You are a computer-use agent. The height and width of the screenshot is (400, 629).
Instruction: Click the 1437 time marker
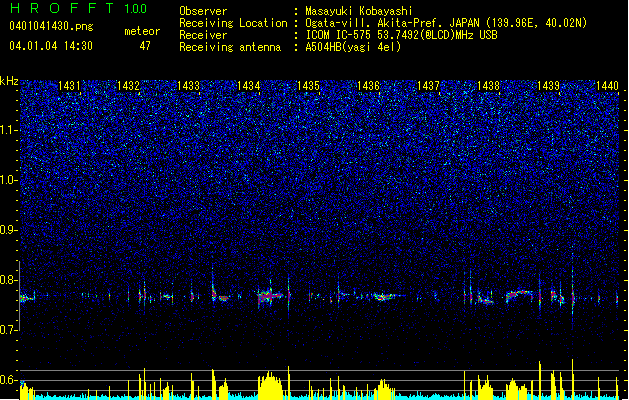[x=428, y=86]
